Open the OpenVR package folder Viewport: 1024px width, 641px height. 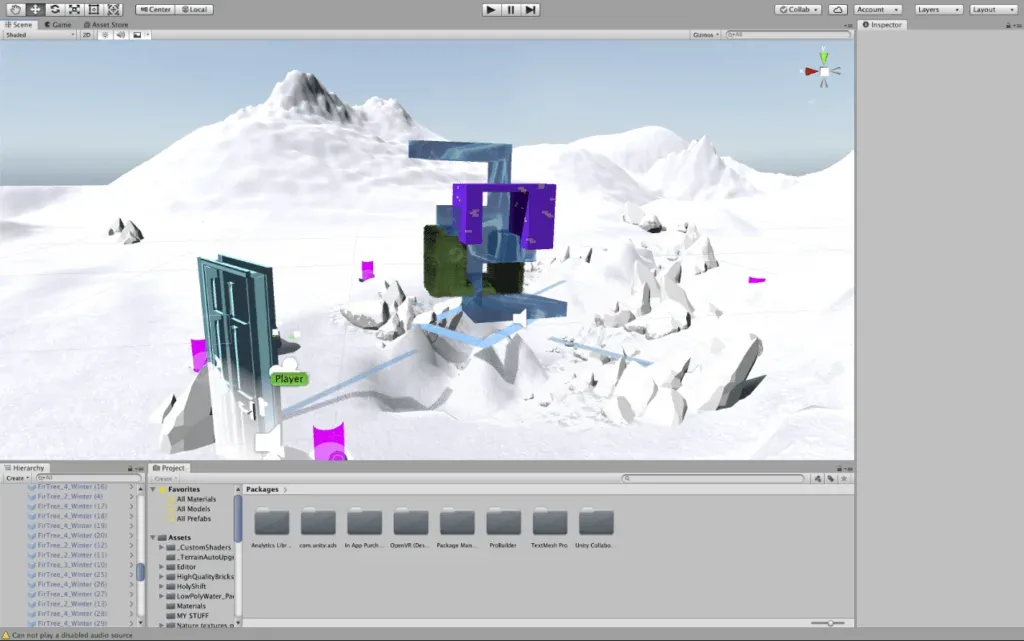[x=410, y=527]
